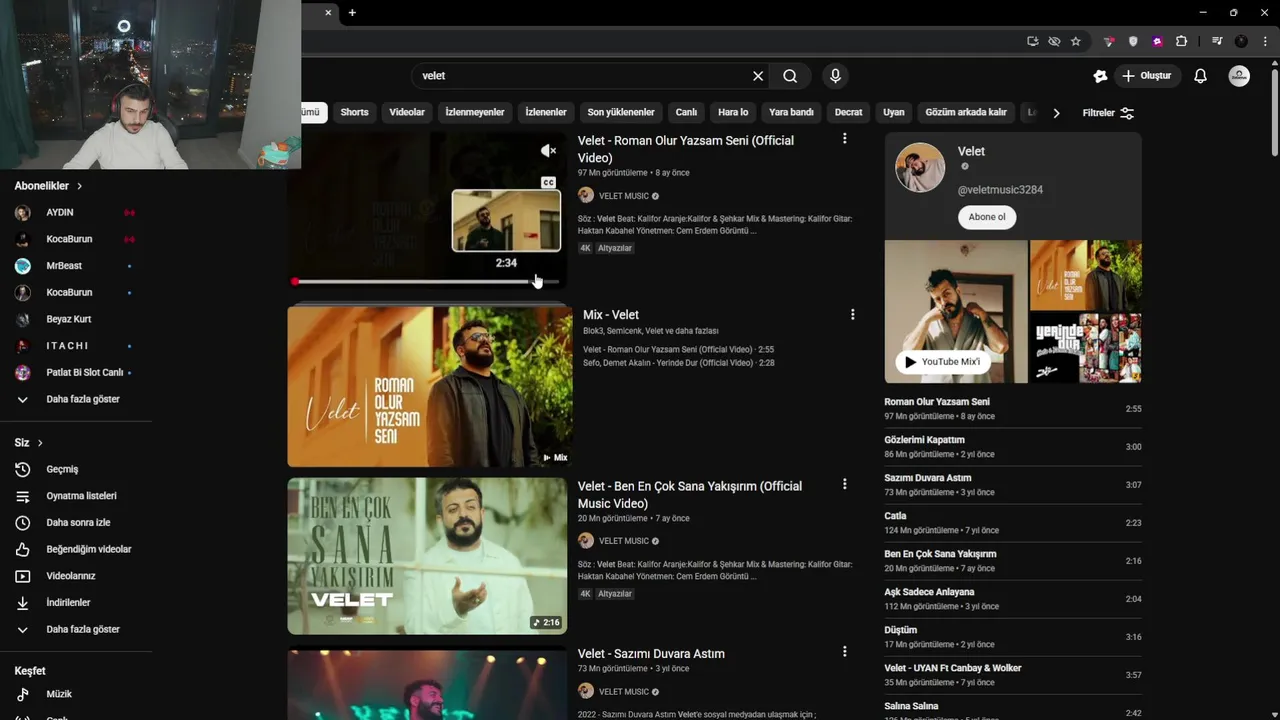Screen dimensions: 1280x720
Task: Open browser extensions puzzle icon
Action: click(x=1181, y=41)
